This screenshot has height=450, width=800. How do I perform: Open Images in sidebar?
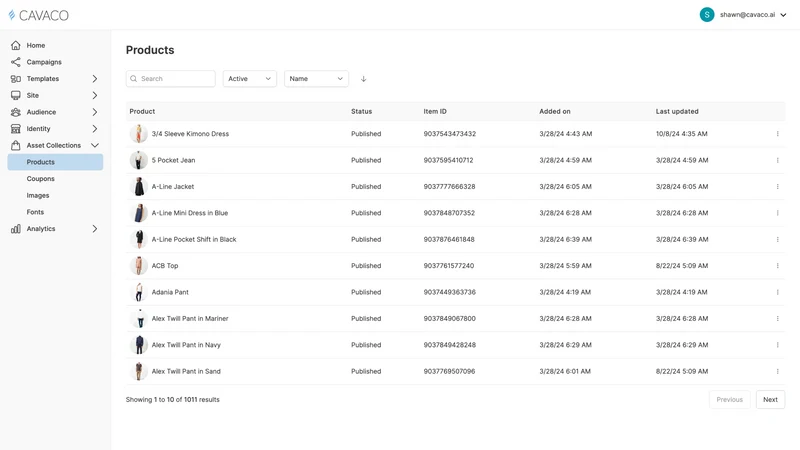pyautogui.click(x=38, y=195)
